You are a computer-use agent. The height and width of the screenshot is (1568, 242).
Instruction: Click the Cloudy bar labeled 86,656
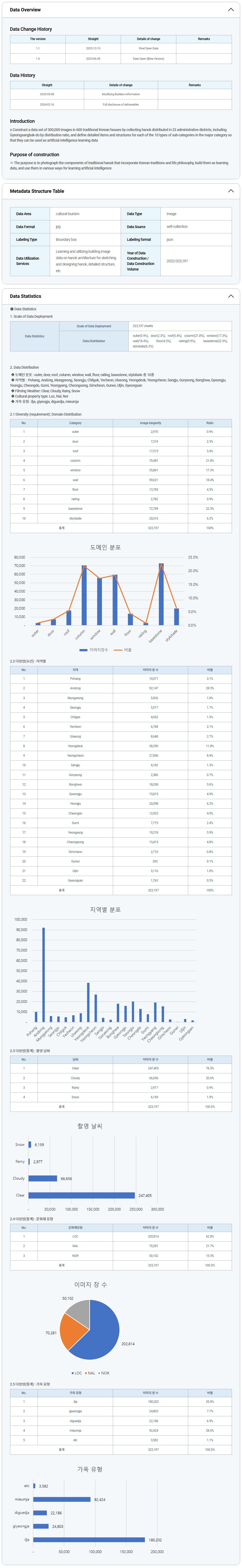pyautogui.click(x=43, y=1178)
